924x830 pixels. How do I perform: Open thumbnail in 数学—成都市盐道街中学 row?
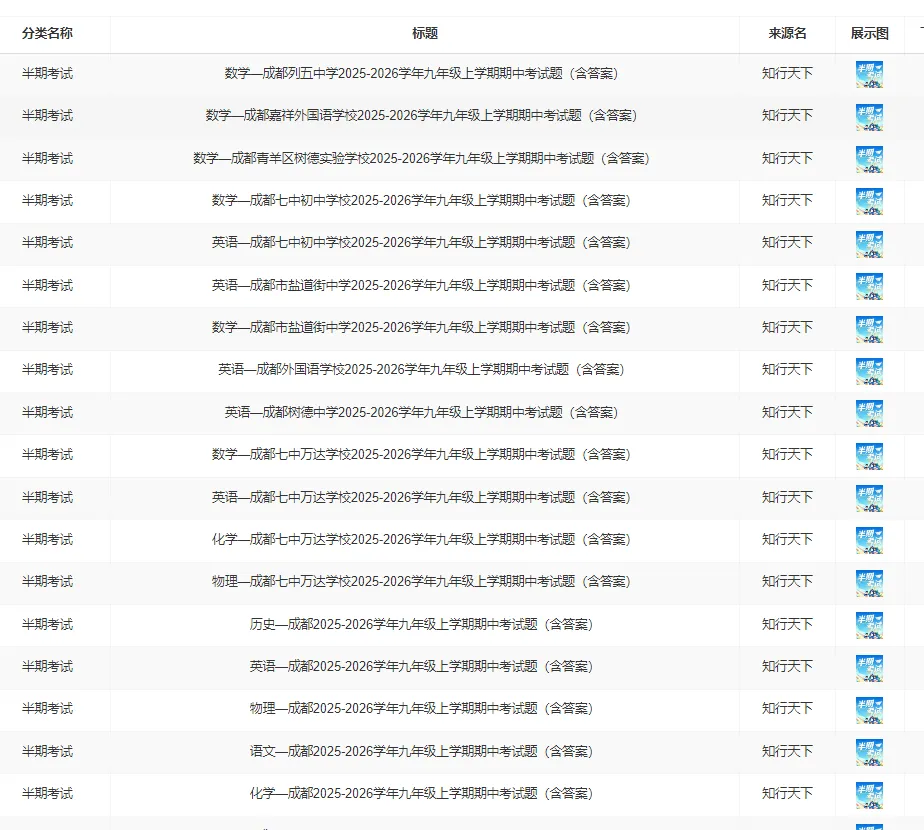[x=869, y=329]
